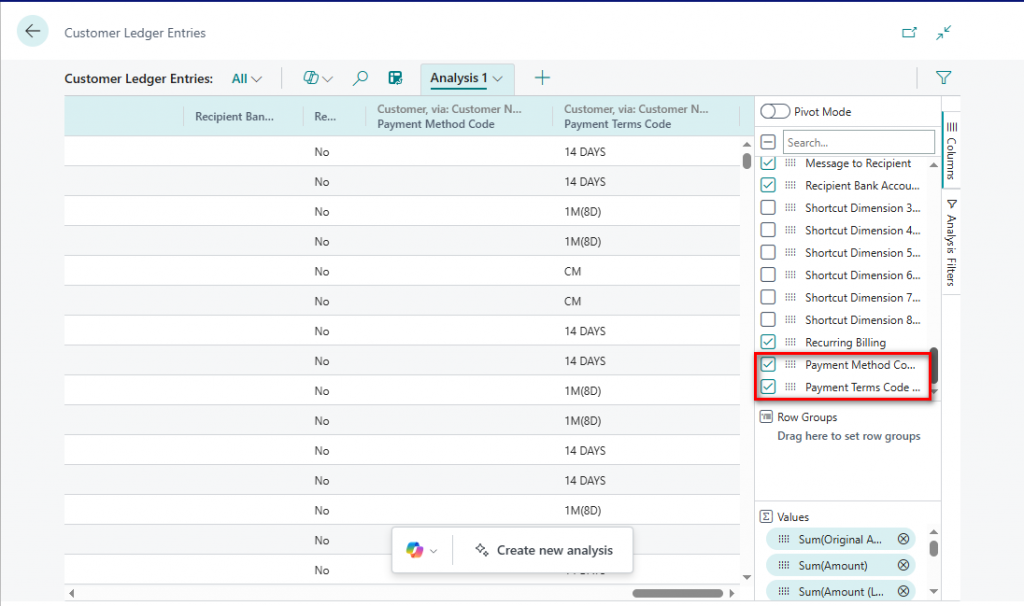Click the collapse page arrows icon
Screen dimensions: 1024x606
pos(943,33)
